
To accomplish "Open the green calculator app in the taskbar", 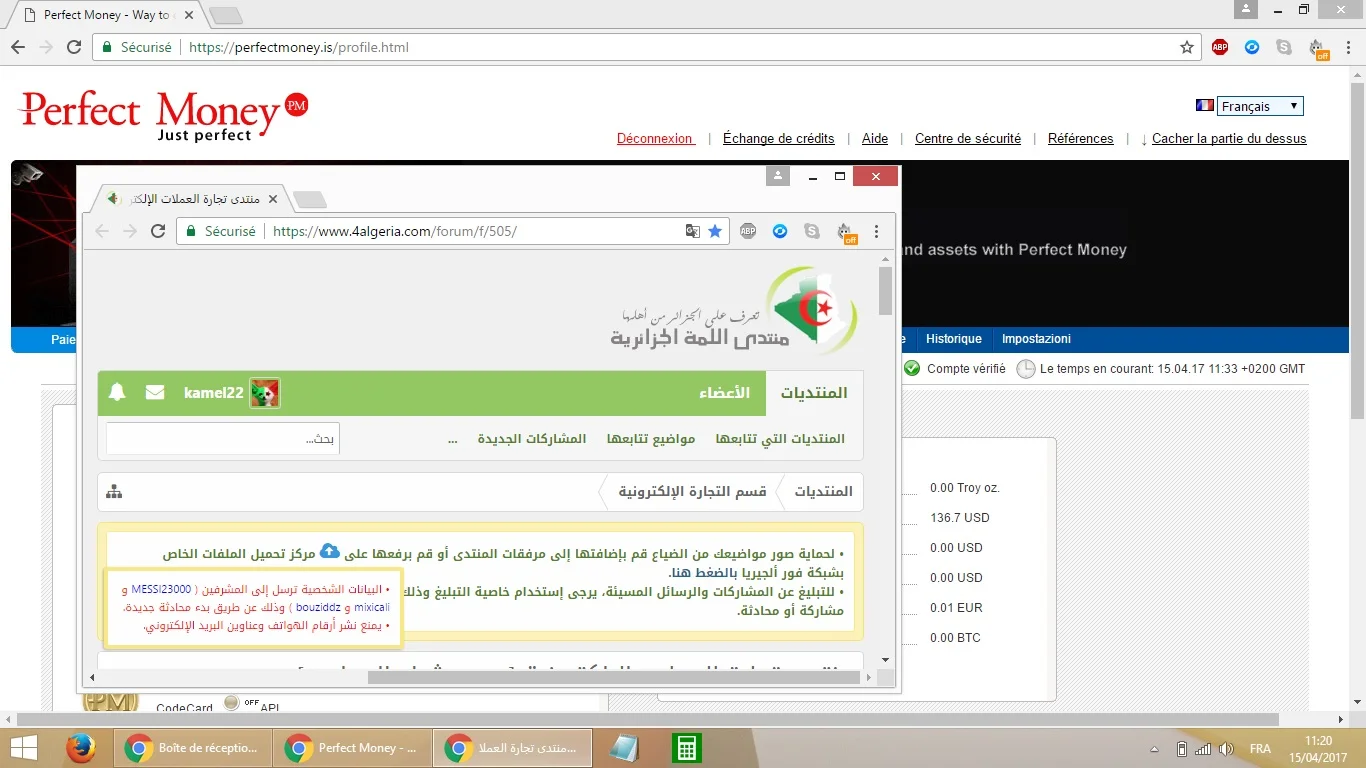I will click(686, 748).
